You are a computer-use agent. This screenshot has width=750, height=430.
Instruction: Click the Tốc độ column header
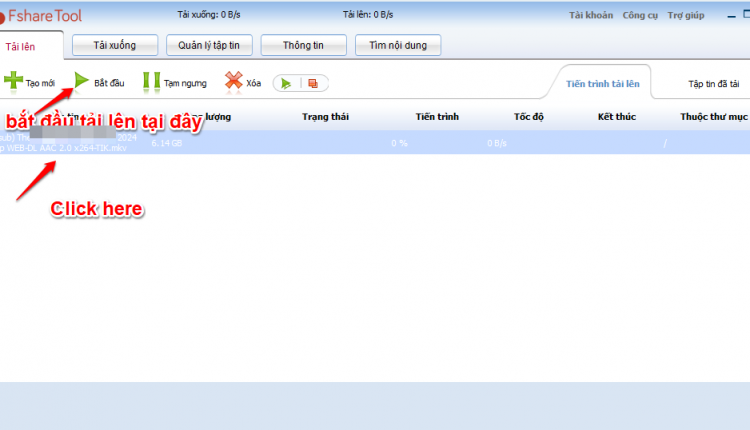point(529,117)
